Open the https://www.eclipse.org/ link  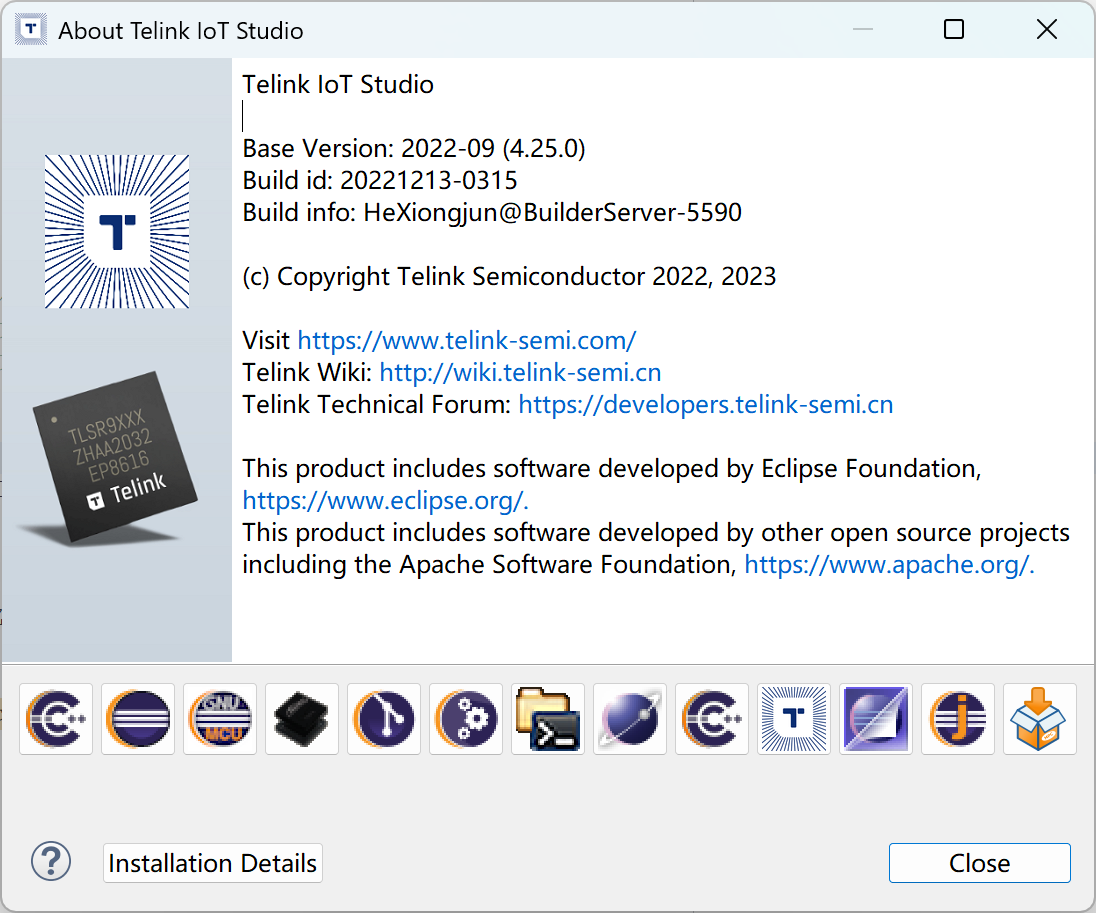point(383,501)
